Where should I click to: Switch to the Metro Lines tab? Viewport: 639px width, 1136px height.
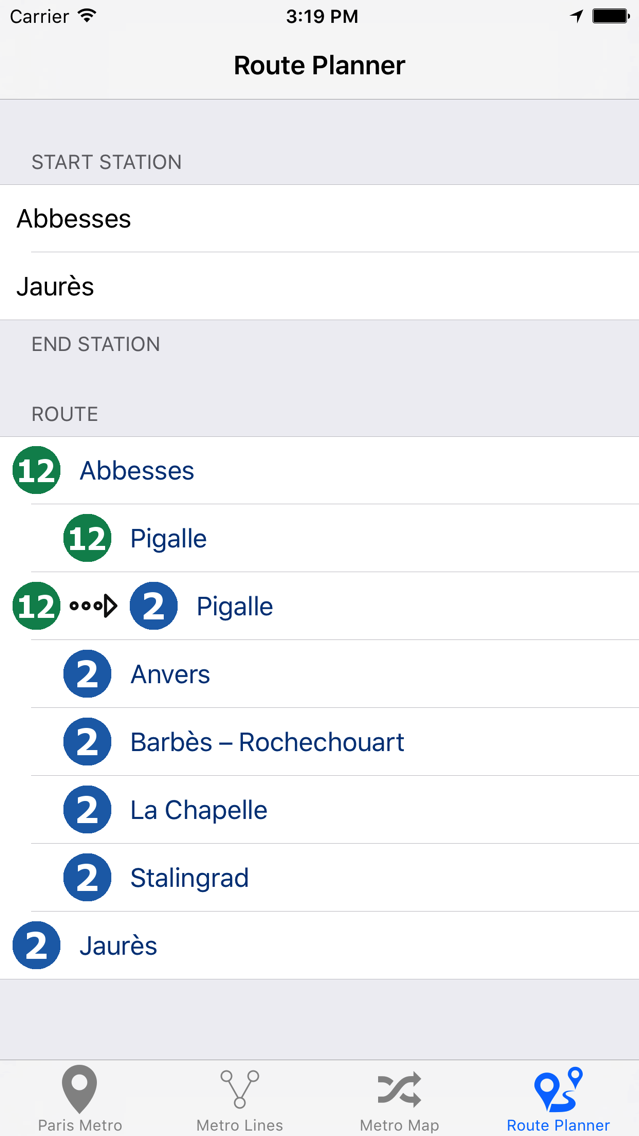click(240, 1098)
